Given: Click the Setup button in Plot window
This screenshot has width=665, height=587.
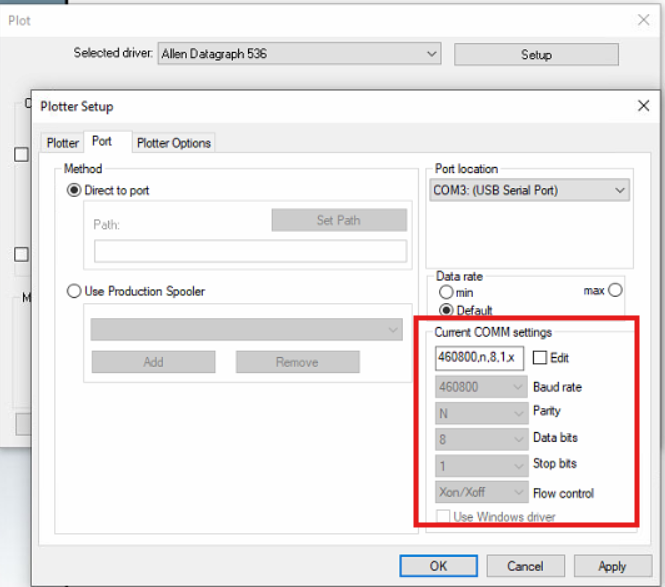Looking at the screenshot, I should point(536,55).
